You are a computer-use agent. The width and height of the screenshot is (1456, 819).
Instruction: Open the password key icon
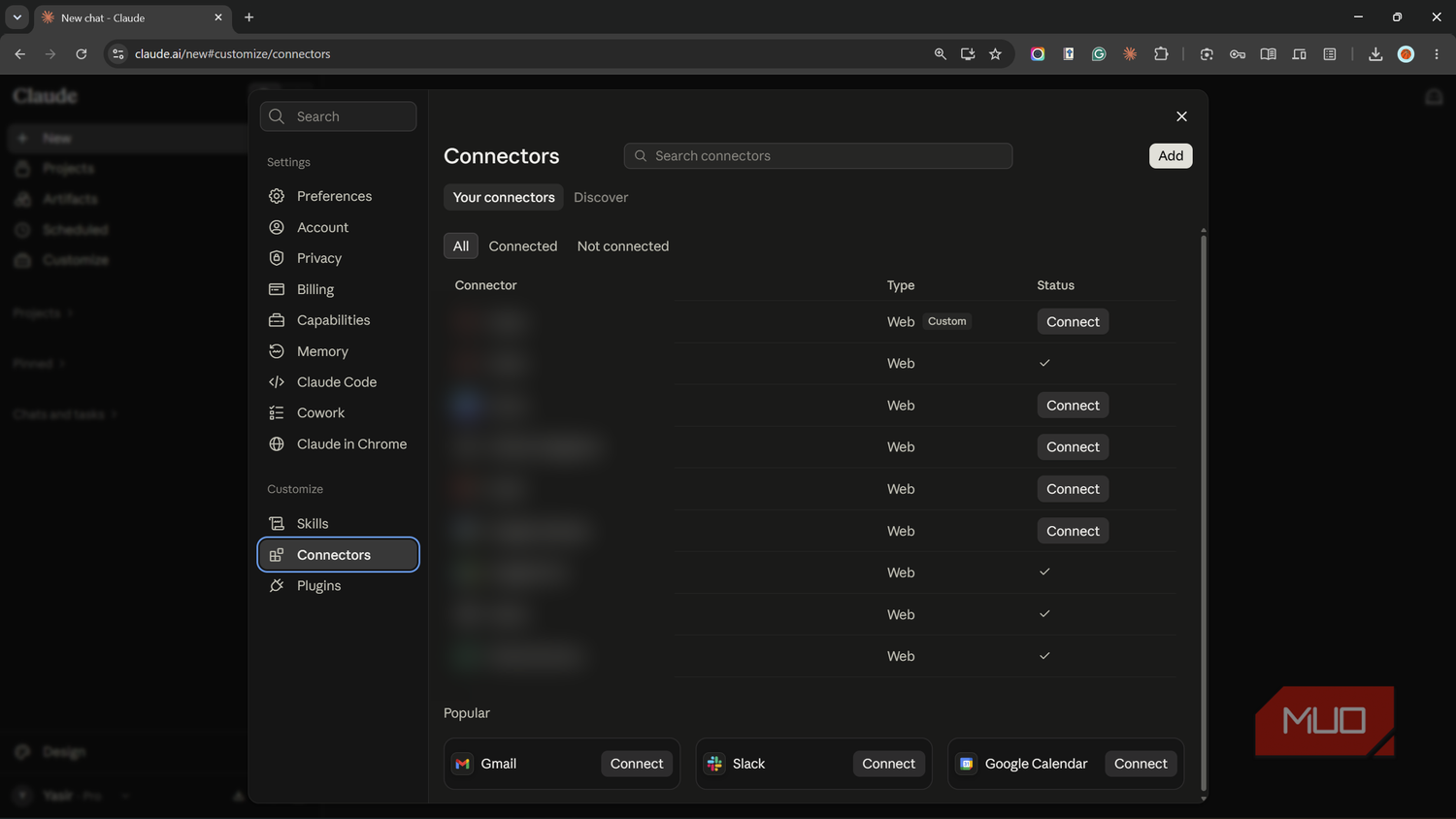pos(1238,54)
